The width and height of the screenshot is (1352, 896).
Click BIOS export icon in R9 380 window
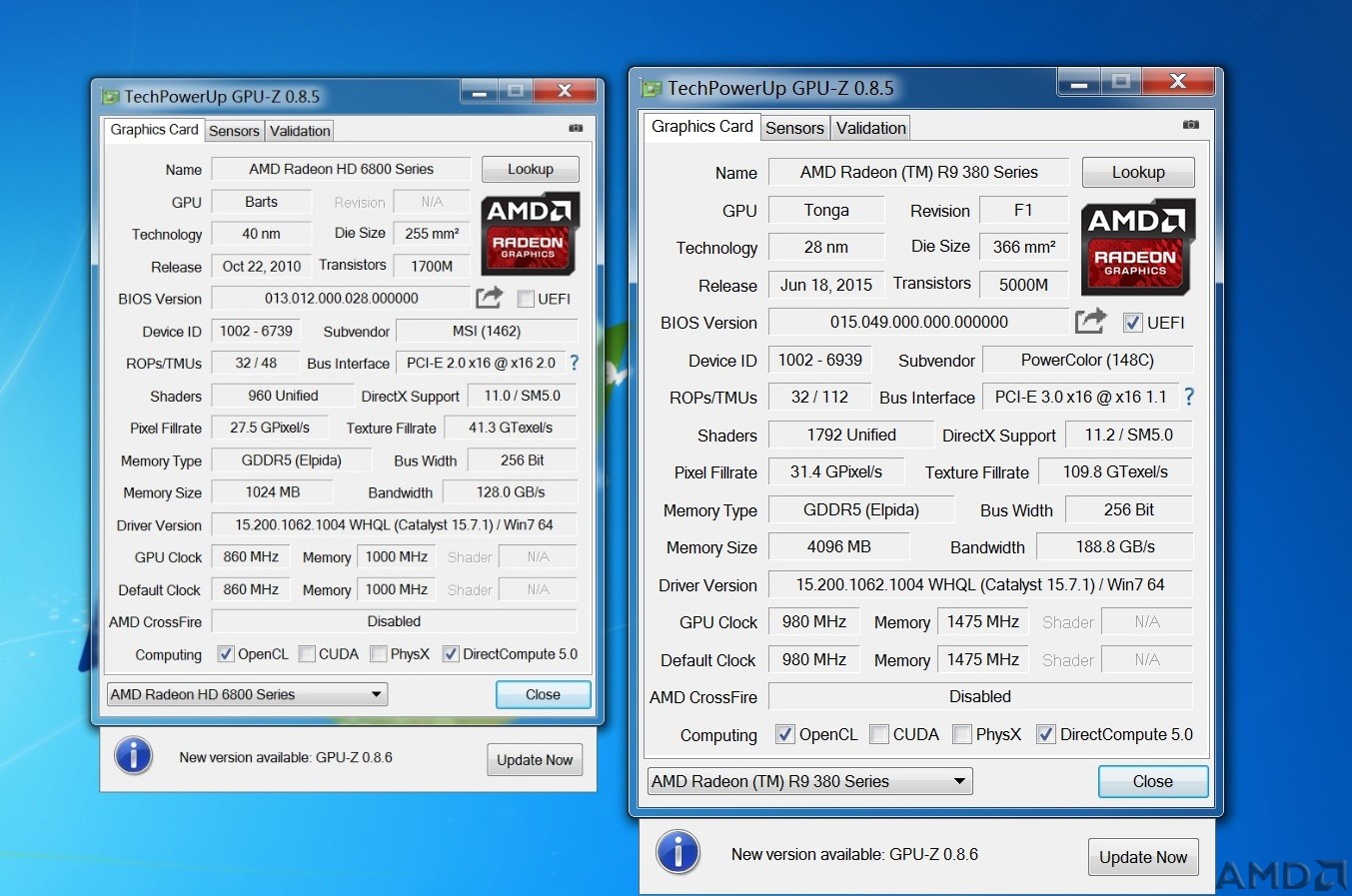(1090, 321)
